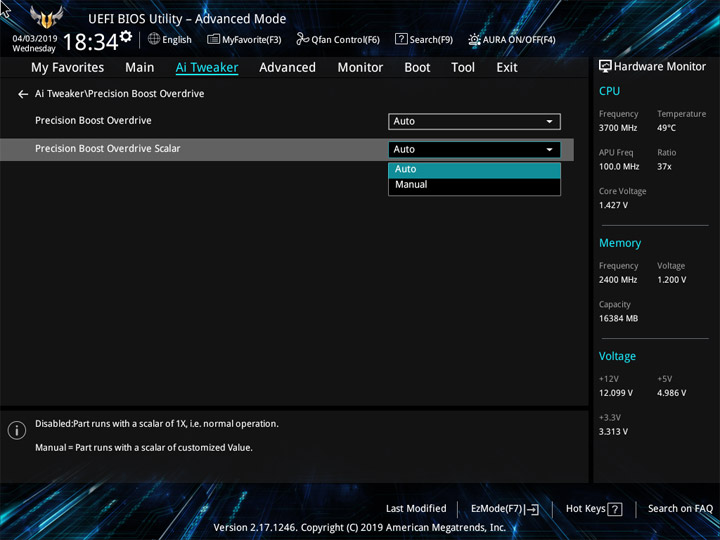Click the Precision Boost Overdrive dropdown arrow
Screen dimensions: 720x540
pos(549,122)
